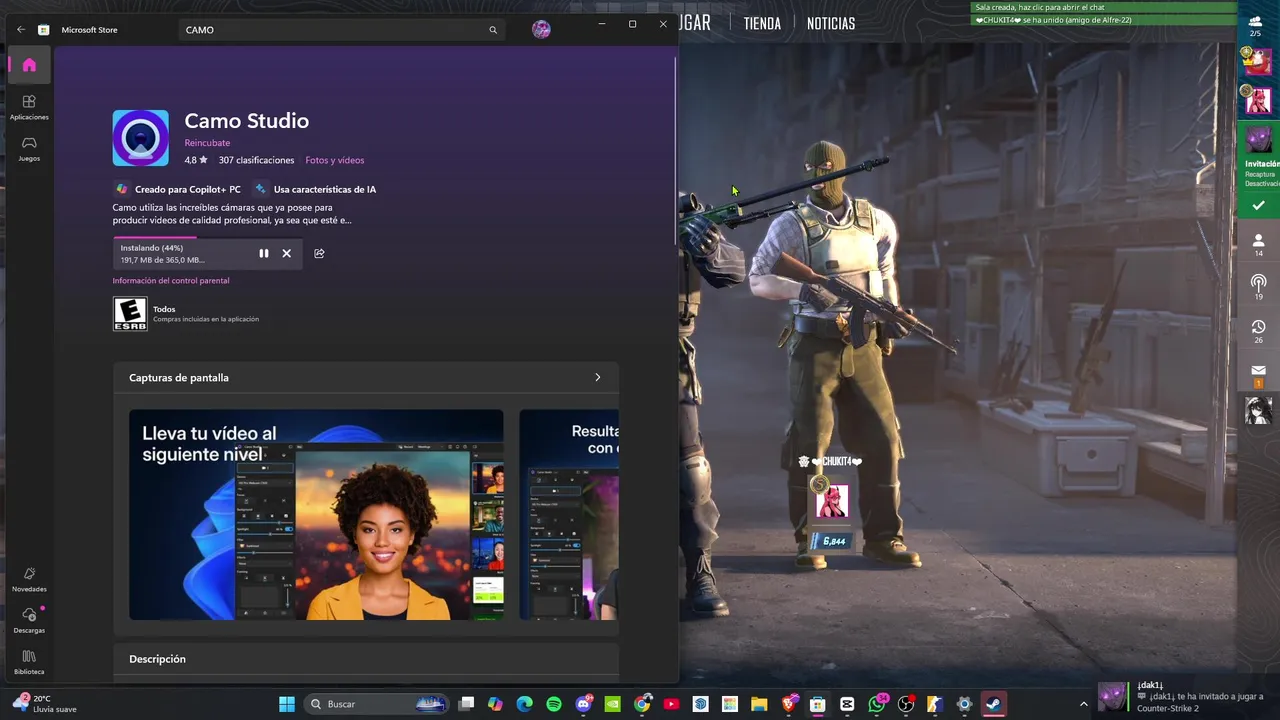Click the lobby player count icon in CS2
The width and height of the screenshot is (1280, 720).
click(x=1255, y=25)
